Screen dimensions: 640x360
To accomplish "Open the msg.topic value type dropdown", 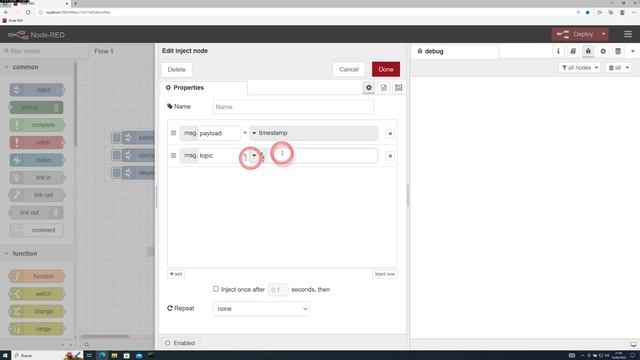I will click(254, 156).
